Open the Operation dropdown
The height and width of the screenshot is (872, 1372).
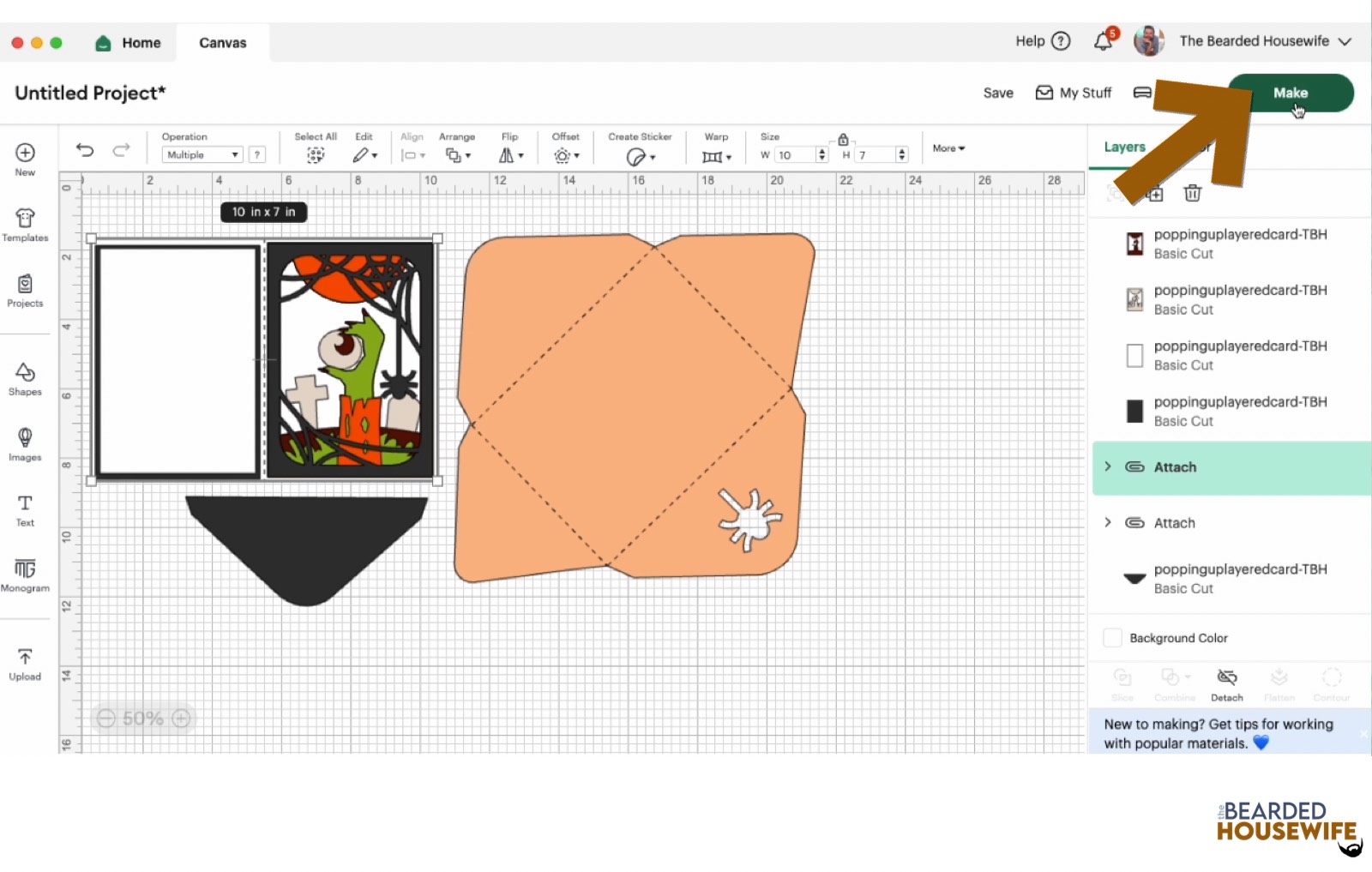coord(202,155)
